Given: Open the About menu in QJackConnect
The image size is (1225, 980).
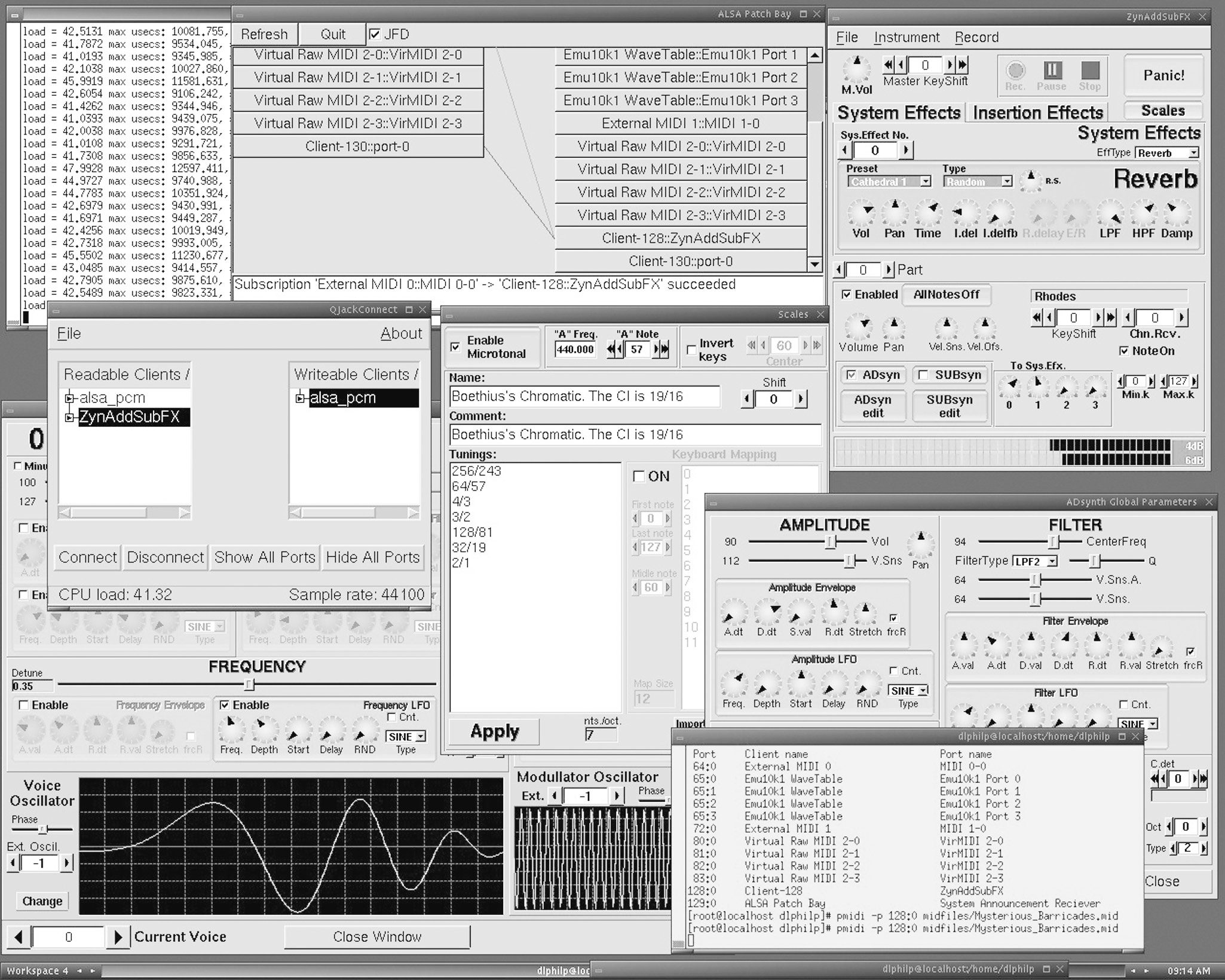Looking at the screenshot, I should [401, 333].
